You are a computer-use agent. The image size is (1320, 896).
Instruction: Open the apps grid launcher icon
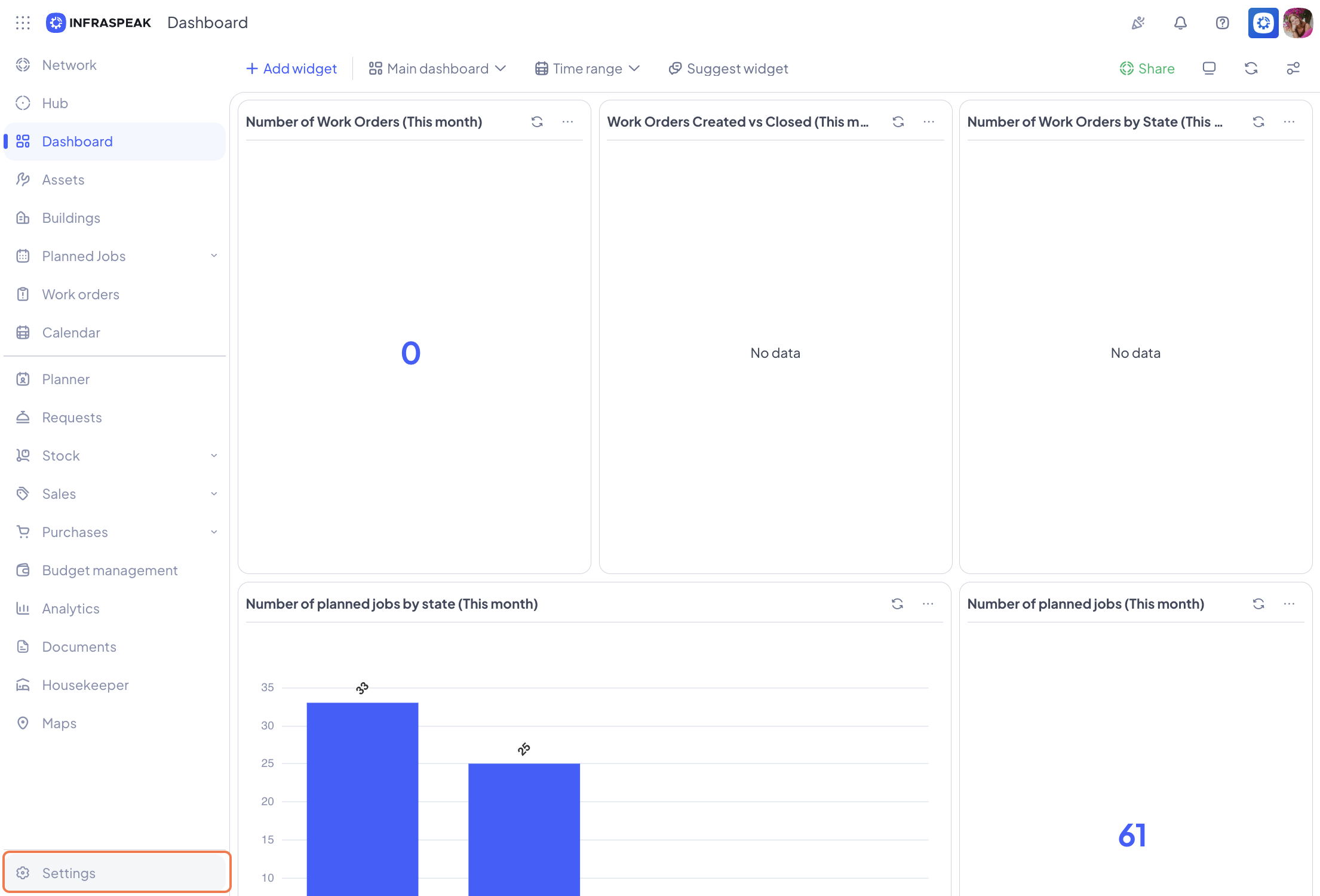[x=23, y=23]
